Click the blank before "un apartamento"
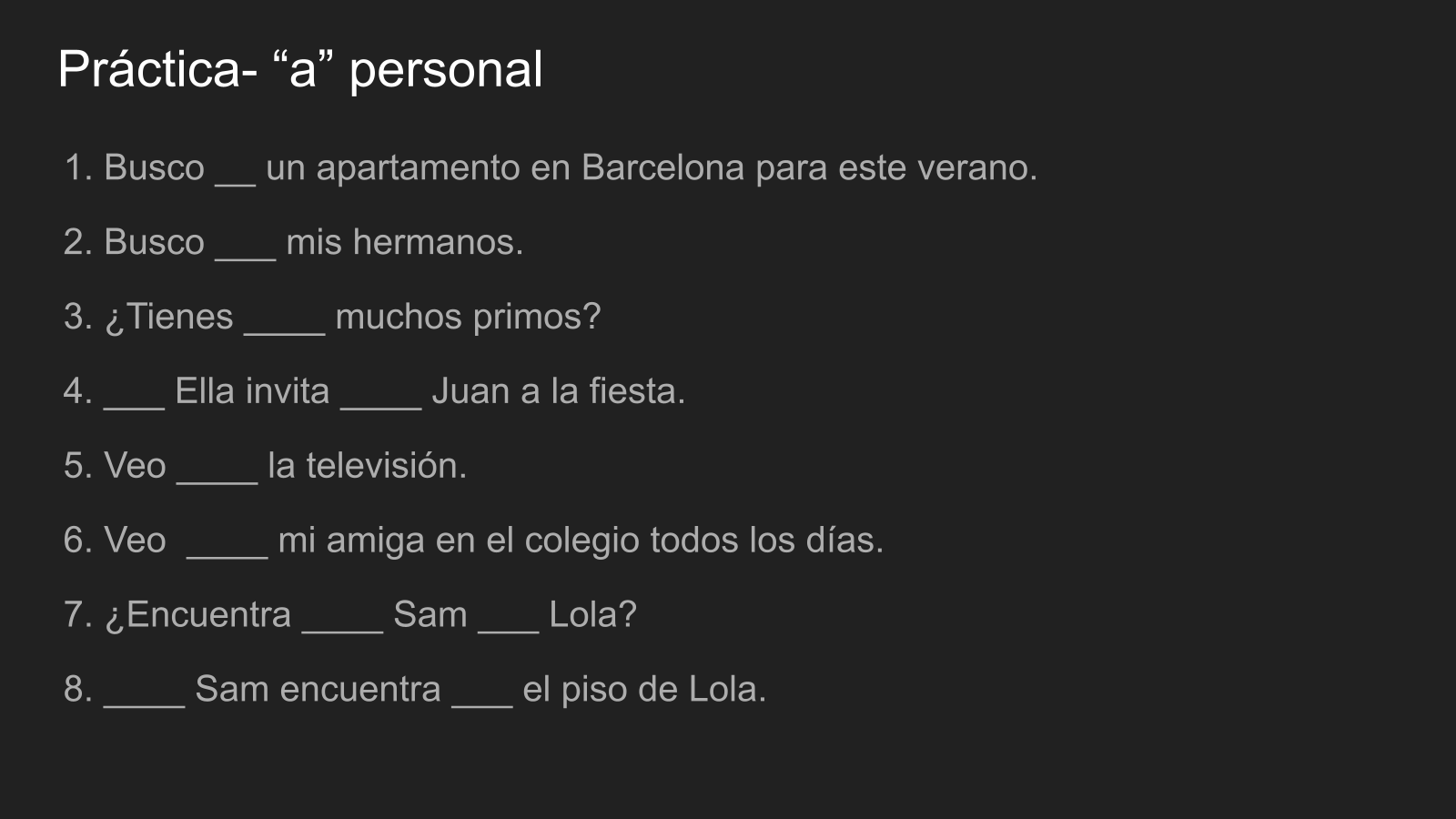The height and width of the screenshot is (819, 1456). (x=236, y=178)
